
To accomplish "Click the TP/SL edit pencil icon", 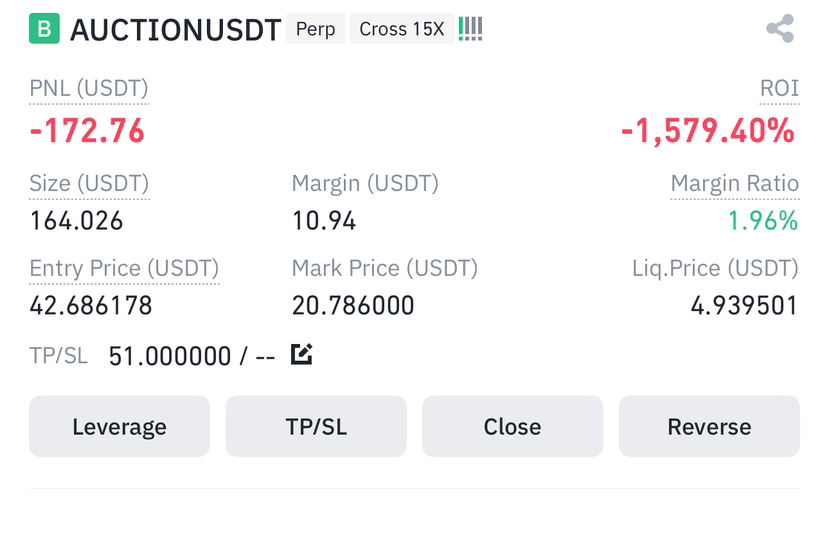I will tap(301, 354).
